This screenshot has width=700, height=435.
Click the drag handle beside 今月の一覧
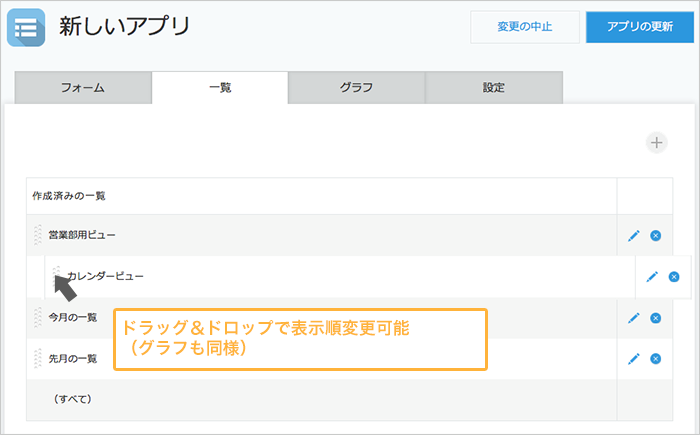pyautogui.click(x=38, y=318)
